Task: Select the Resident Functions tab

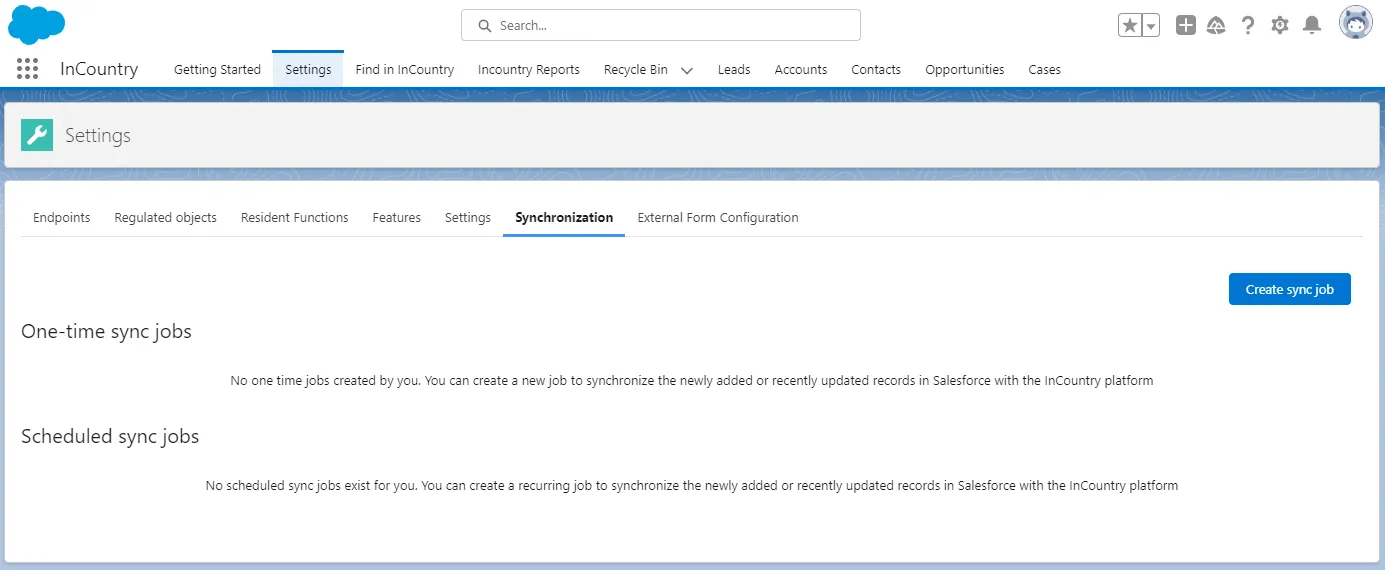Action: pos(294,217)
